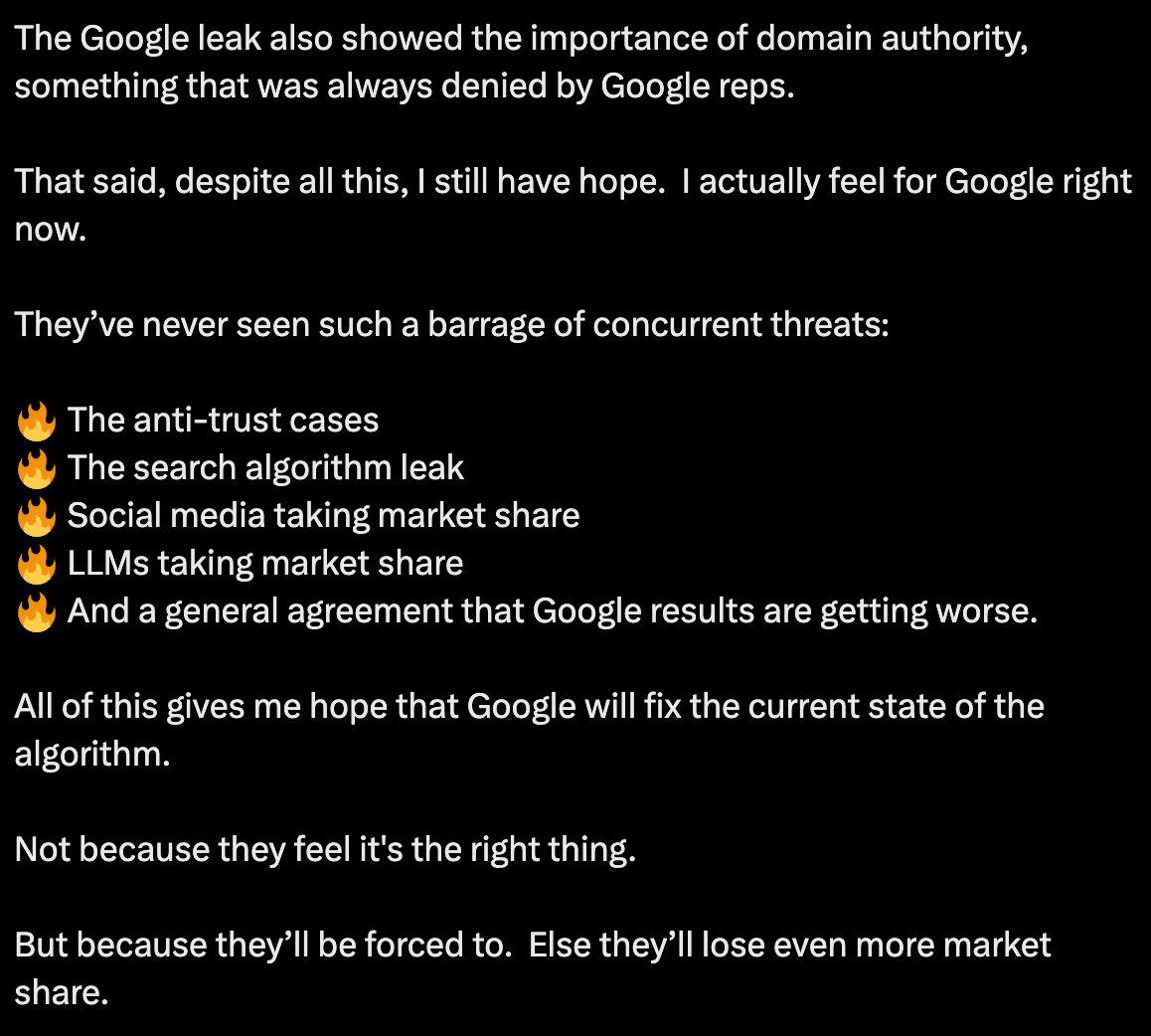
Task: Click the text 'The anti-trust cases'
Action: coord(224,421)
